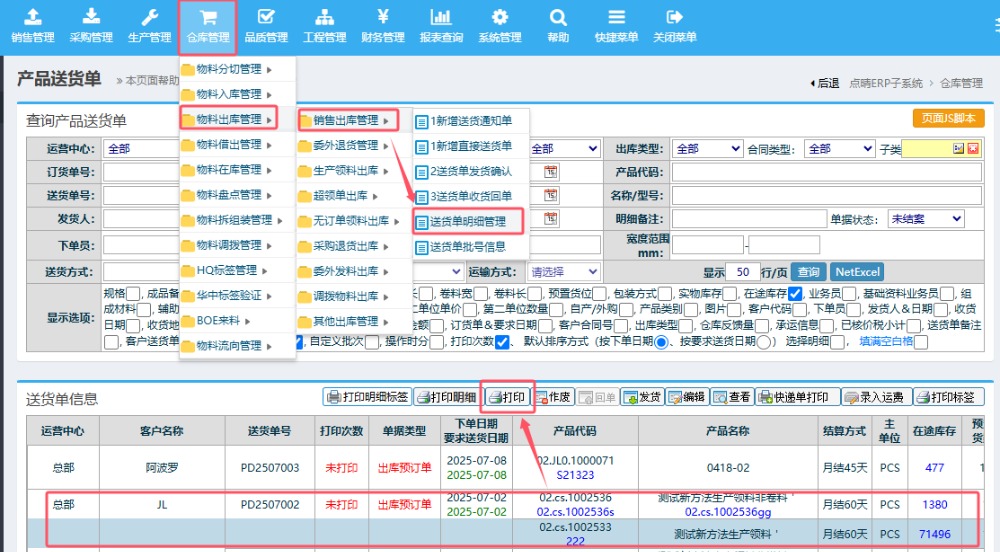Open the 采购管理 download icon
The height and width of the screenshot is (552, 1000).
coord(91,17)
